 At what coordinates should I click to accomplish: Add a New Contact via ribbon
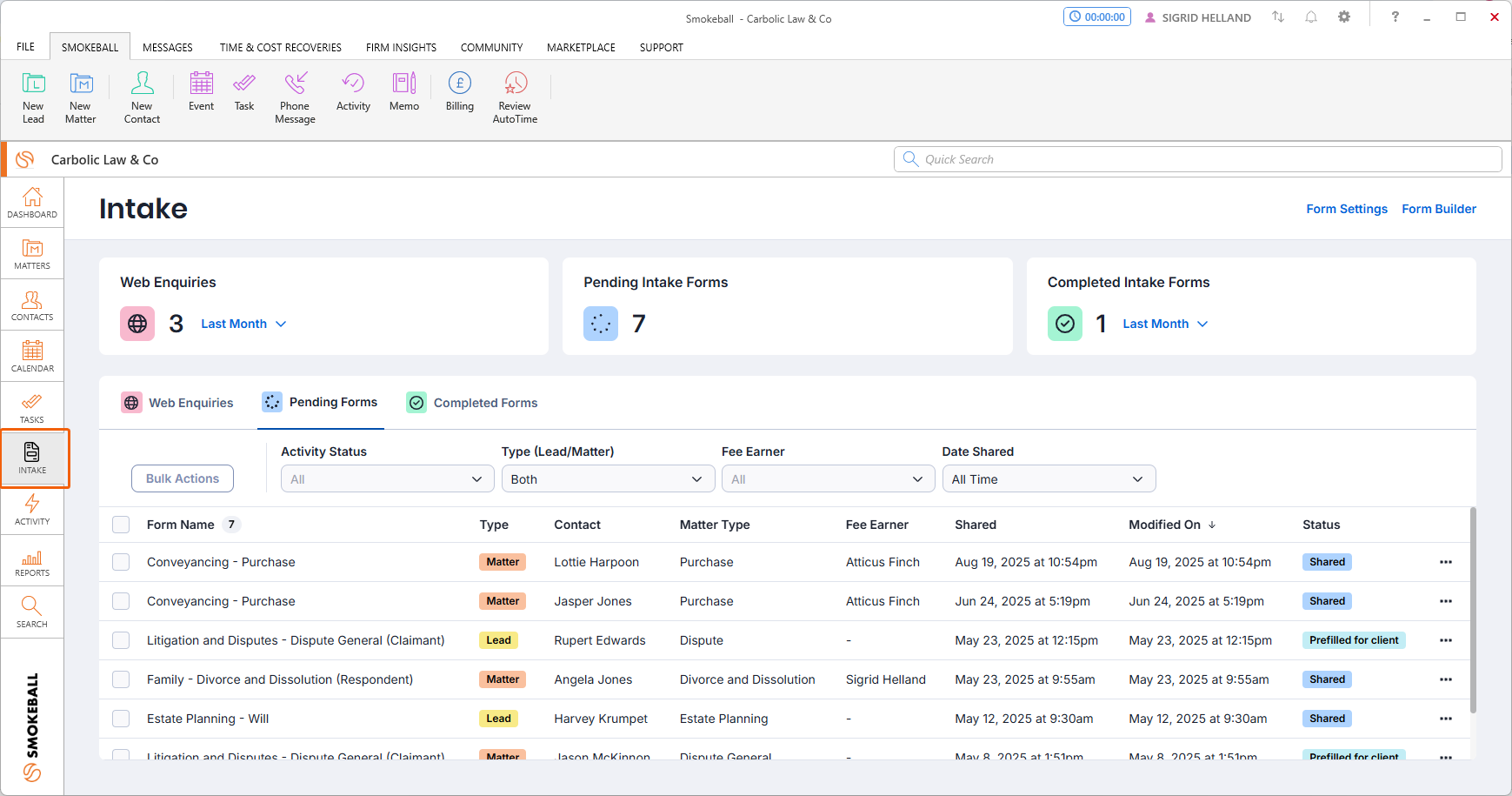point(142,97)
